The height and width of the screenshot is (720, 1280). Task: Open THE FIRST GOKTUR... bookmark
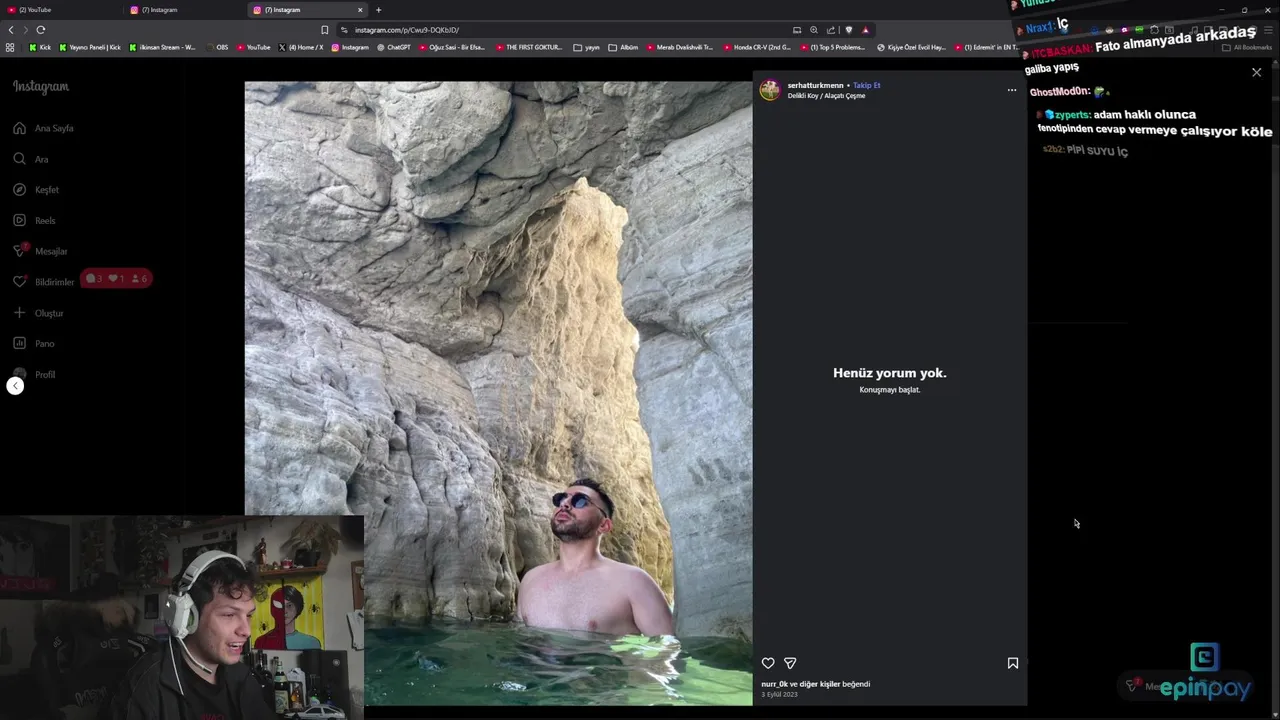529,47
